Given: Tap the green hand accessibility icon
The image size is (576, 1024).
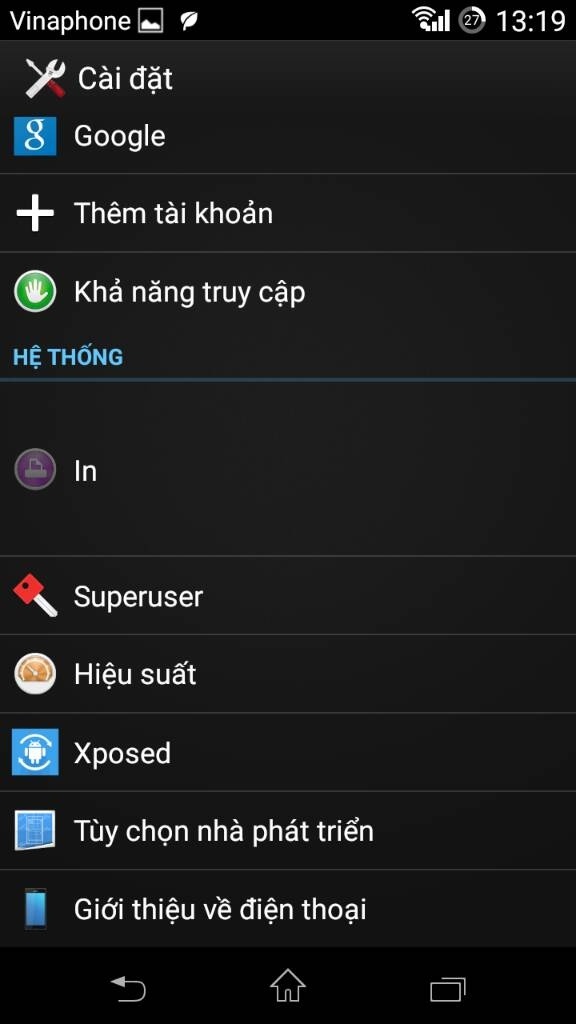Looking at the screenshot, I should pos(35,291).
